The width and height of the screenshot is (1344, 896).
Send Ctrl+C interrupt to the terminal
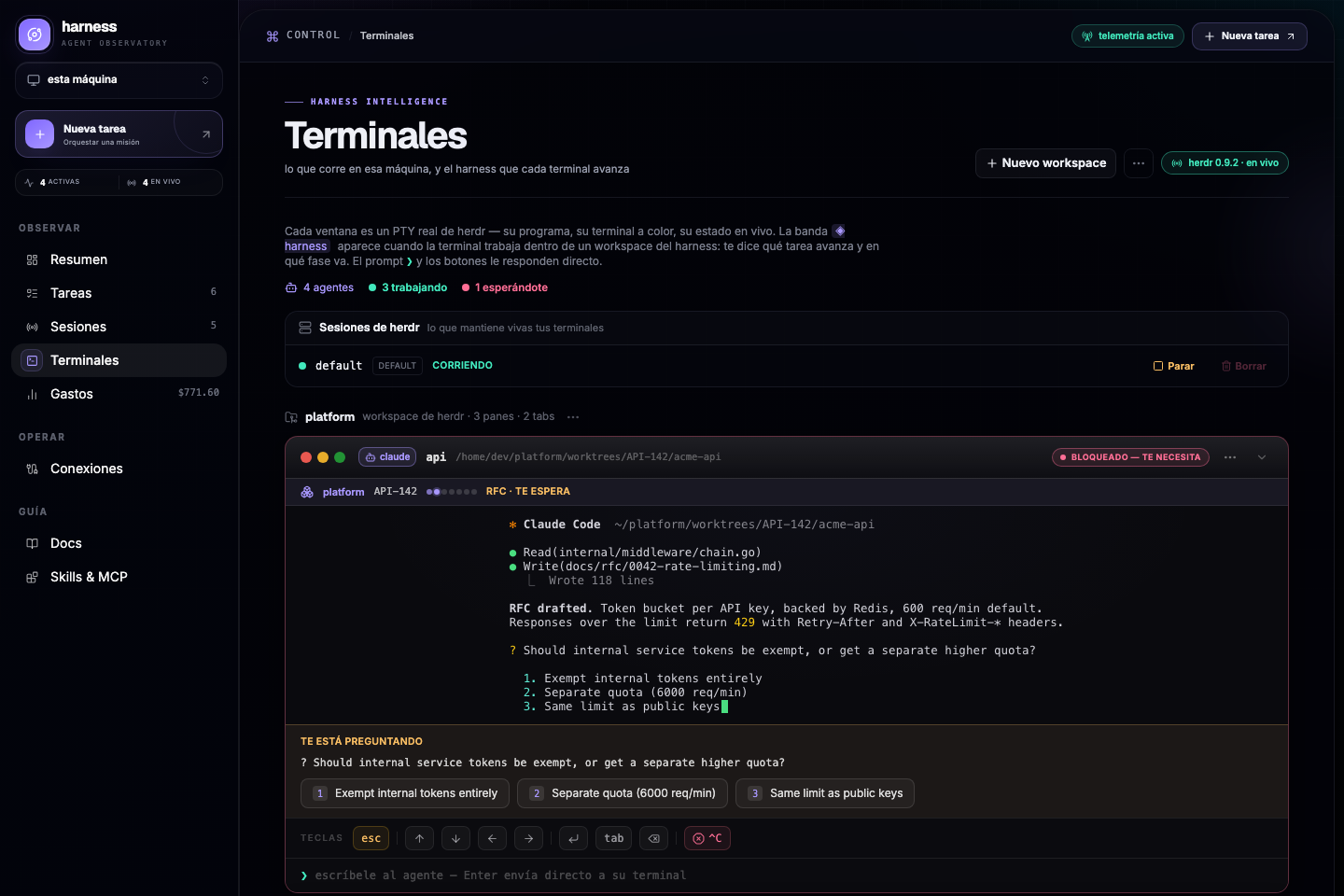707,838
